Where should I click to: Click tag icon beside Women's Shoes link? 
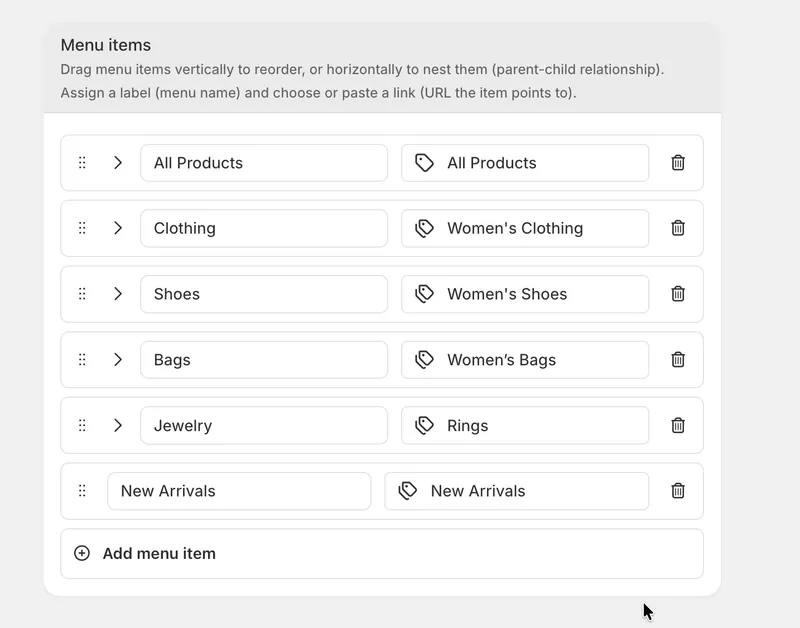point(424,294)
